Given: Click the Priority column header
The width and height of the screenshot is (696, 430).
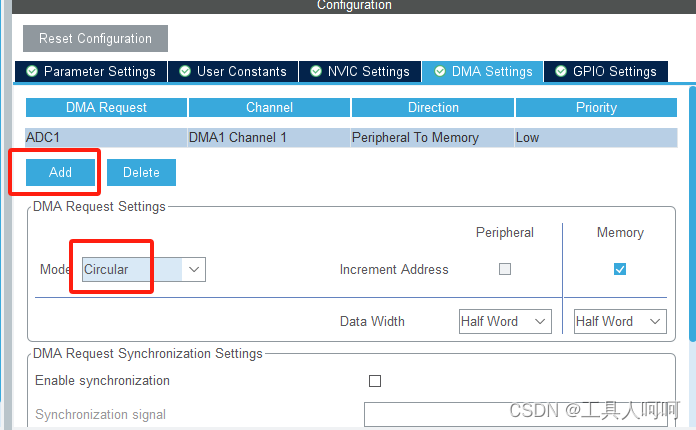Looking at the screenshot, I should click(x=596, y=107).
